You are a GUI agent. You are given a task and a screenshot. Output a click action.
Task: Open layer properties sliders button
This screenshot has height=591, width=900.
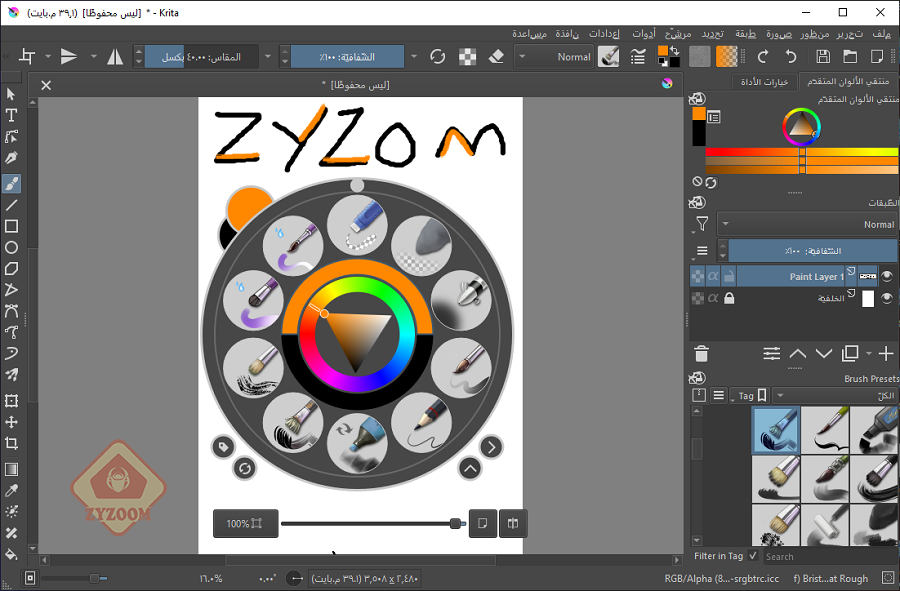click(x=771, y=353)
